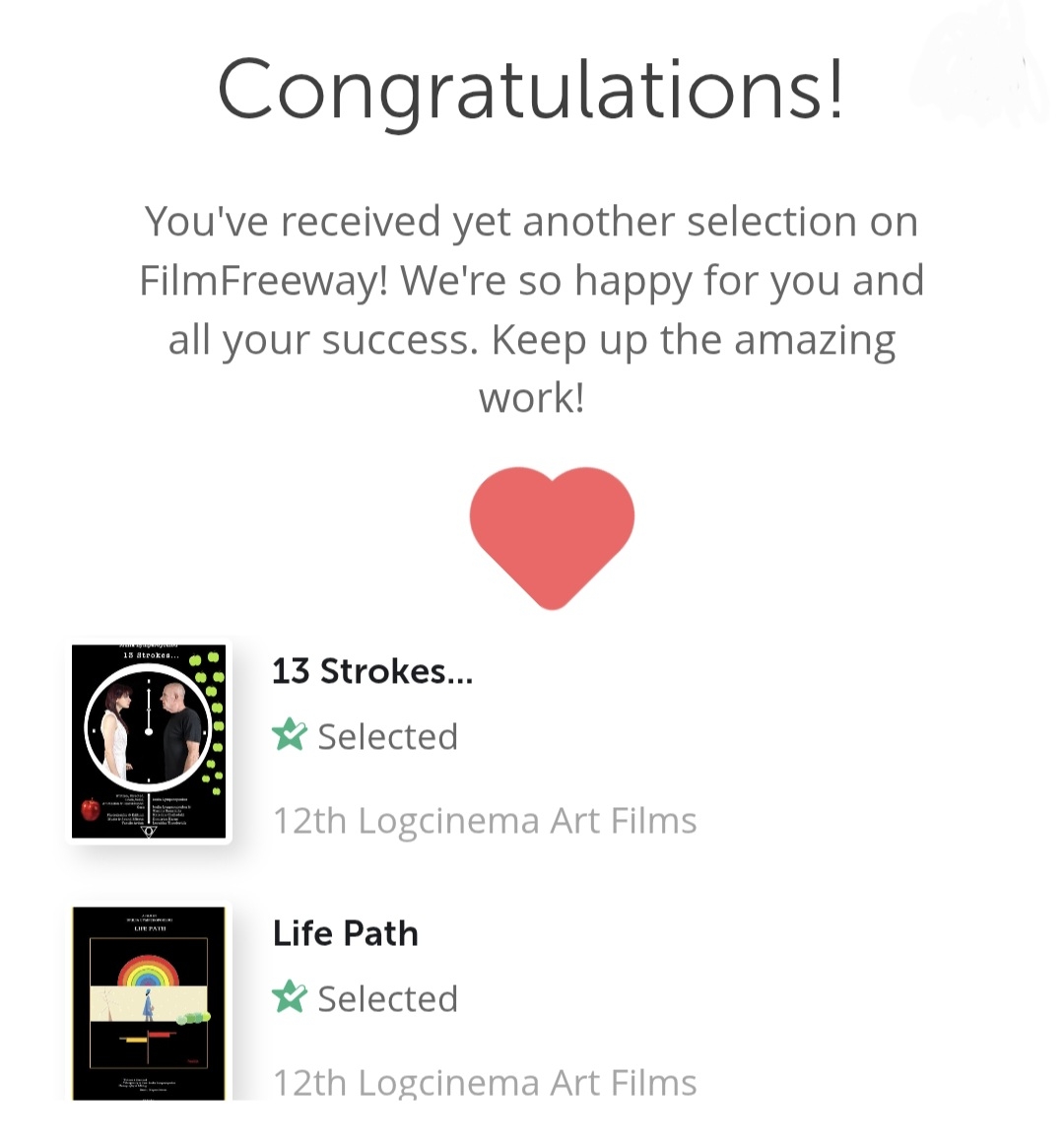Viewport: 1064px width, 1148px height.
Task: Click the "Congratulations!" heading
Action: coord(530,89)
